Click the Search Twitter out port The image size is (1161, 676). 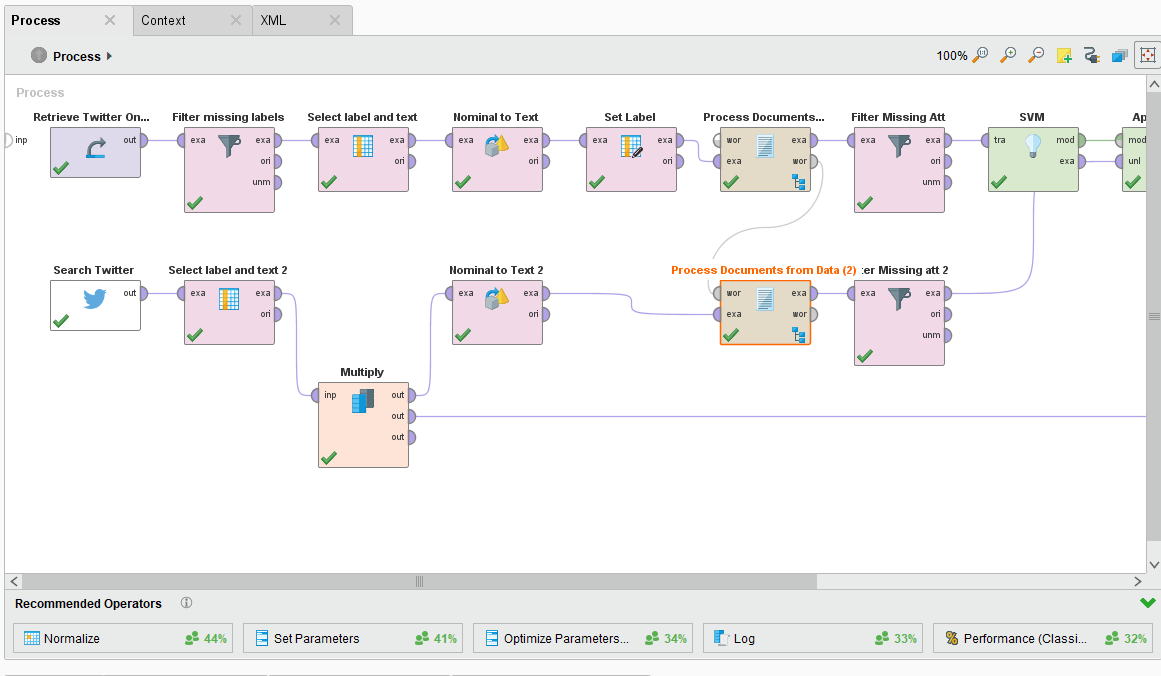pyautogui.click(x=144, y=293)
